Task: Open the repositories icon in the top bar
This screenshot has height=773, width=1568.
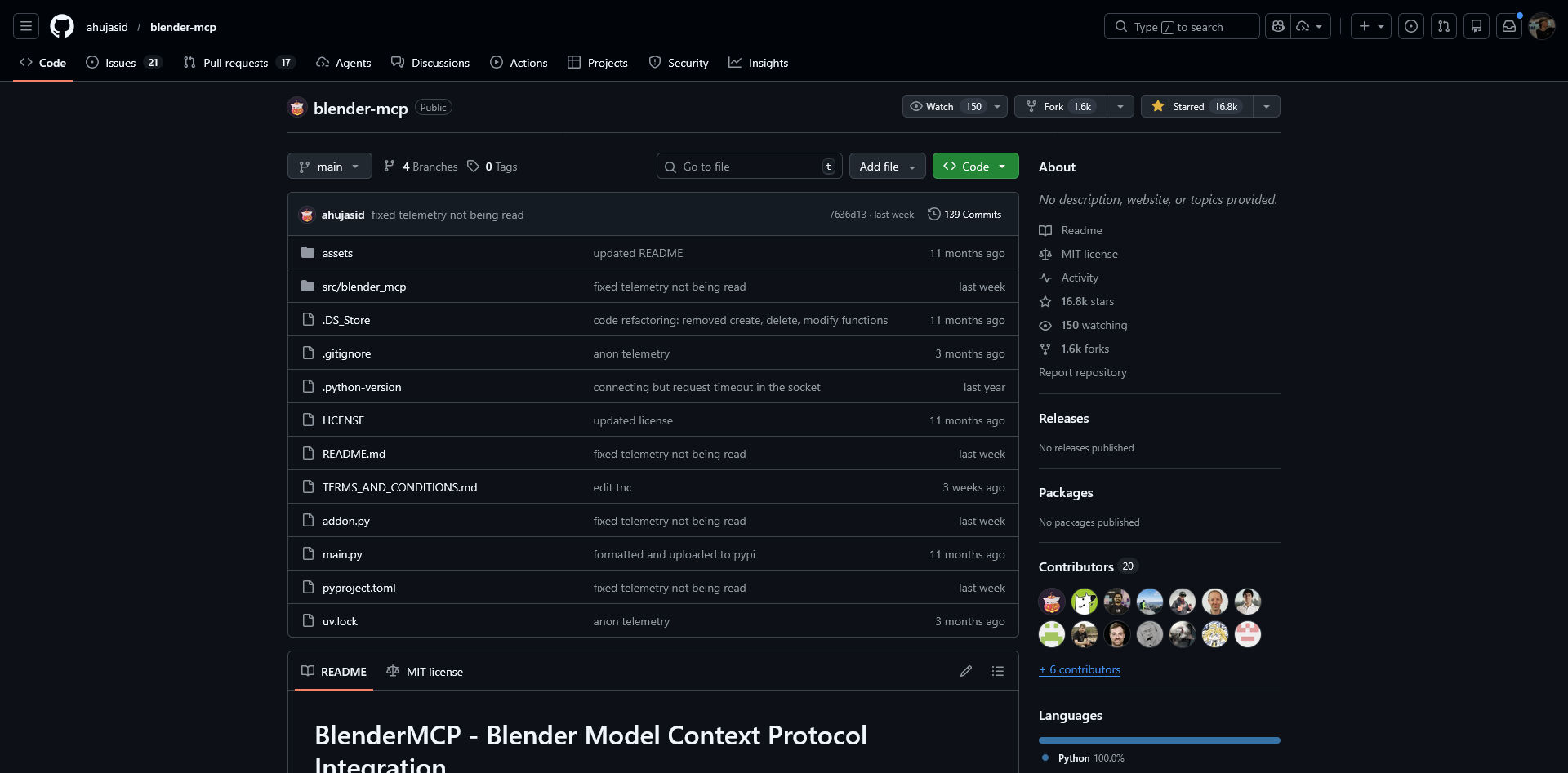Action: pos(1477,26)
